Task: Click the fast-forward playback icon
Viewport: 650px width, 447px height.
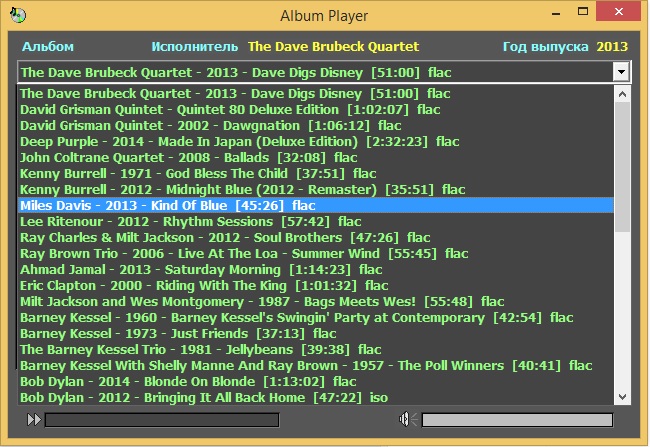Action: (x=34, y=420)
